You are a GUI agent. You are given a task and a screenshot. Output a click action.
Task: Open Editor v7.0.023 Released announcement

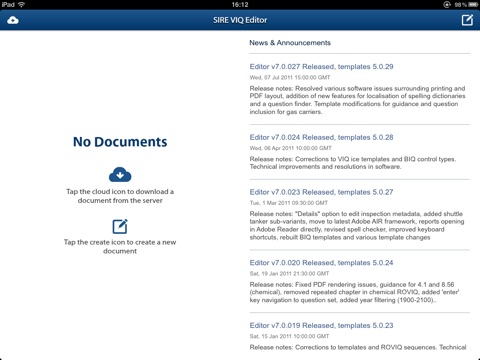tap(321, 192)
